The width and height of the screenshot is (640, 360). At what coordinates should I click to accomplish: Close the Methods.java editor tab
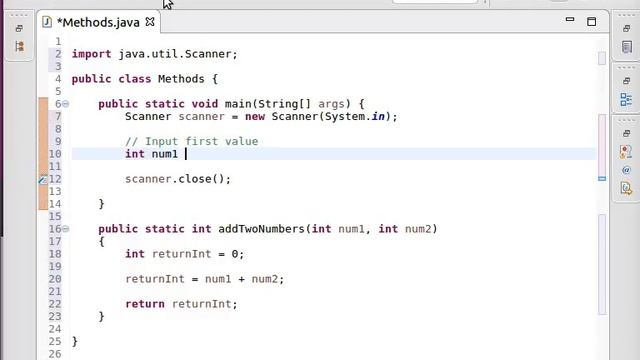click(150, 22)
